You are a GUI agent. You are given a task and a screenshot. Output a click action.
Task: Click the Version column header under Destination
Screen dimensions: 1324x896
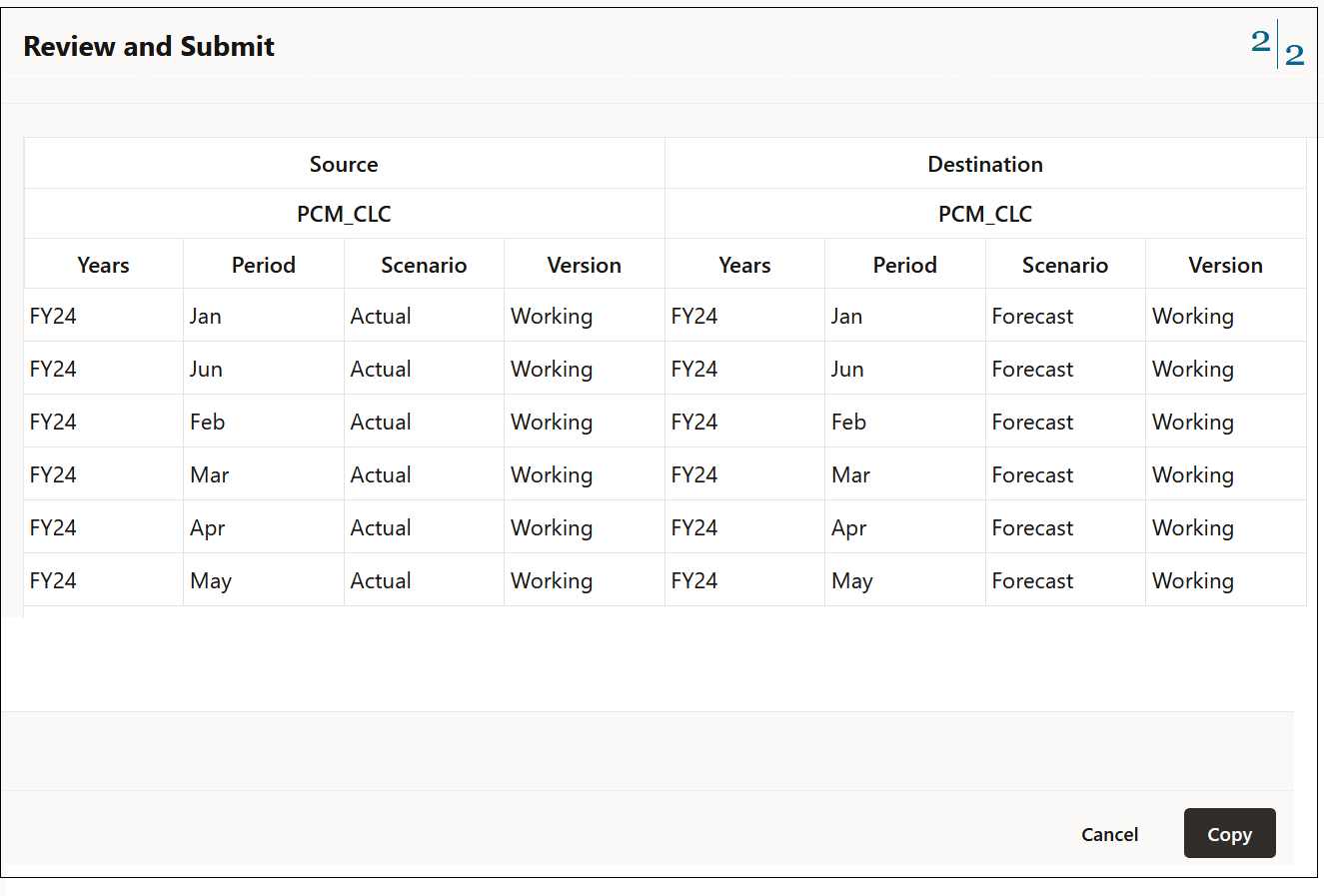coord(1225,265)
